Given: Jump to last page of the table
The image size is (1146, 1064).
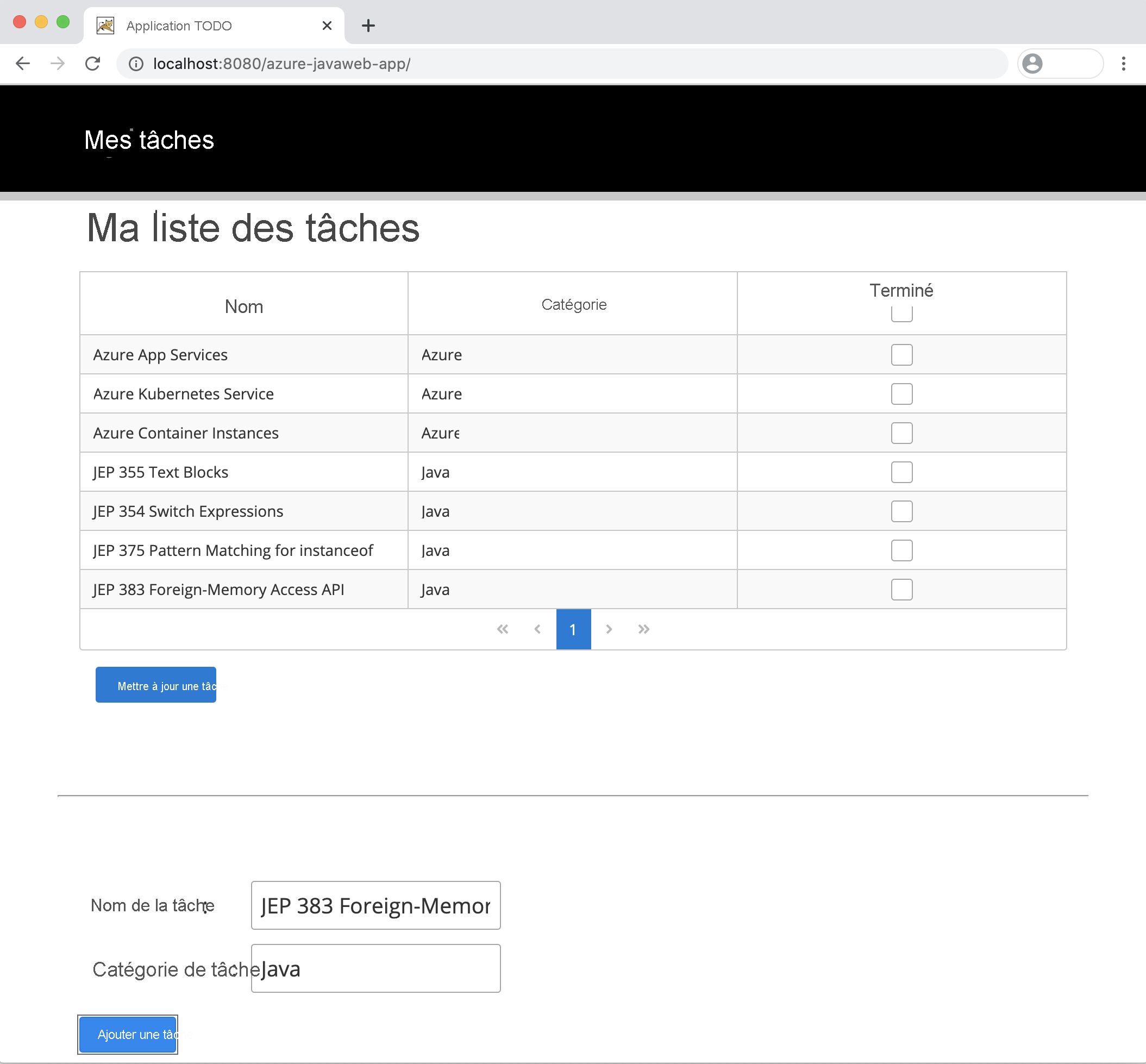Looking at the screenshot, I should point(643,629).
